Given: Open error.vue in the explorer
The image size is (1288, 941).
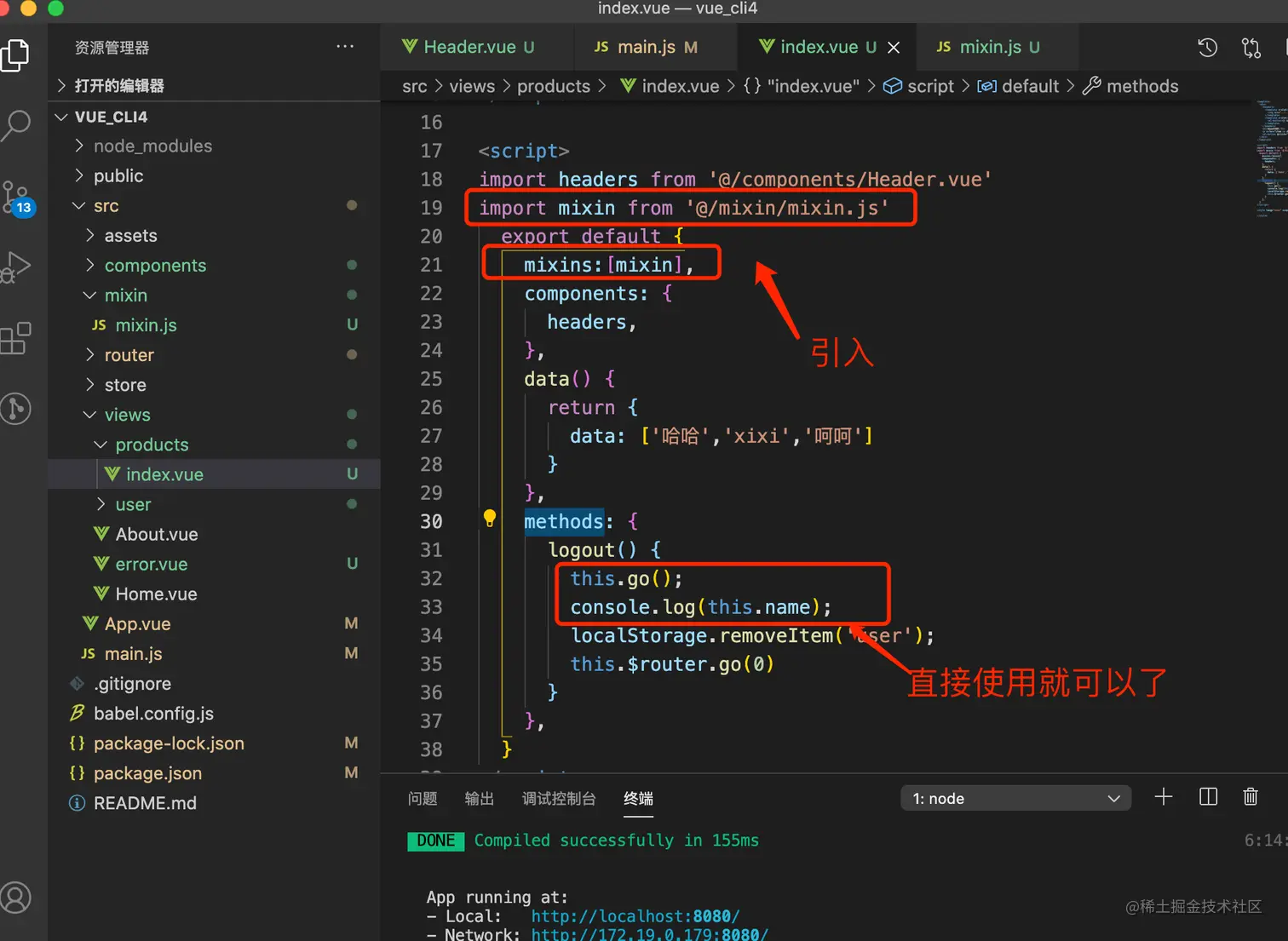Looking at the screenshot, I should click(214, 564).
